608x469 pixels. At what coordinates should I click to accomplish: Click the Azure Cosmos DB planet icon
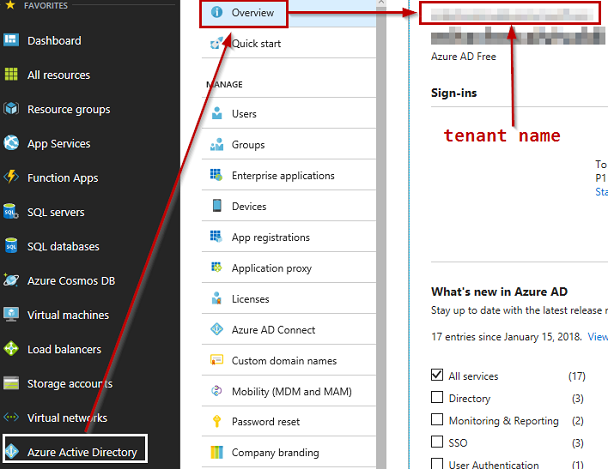[x=11, y=280]
